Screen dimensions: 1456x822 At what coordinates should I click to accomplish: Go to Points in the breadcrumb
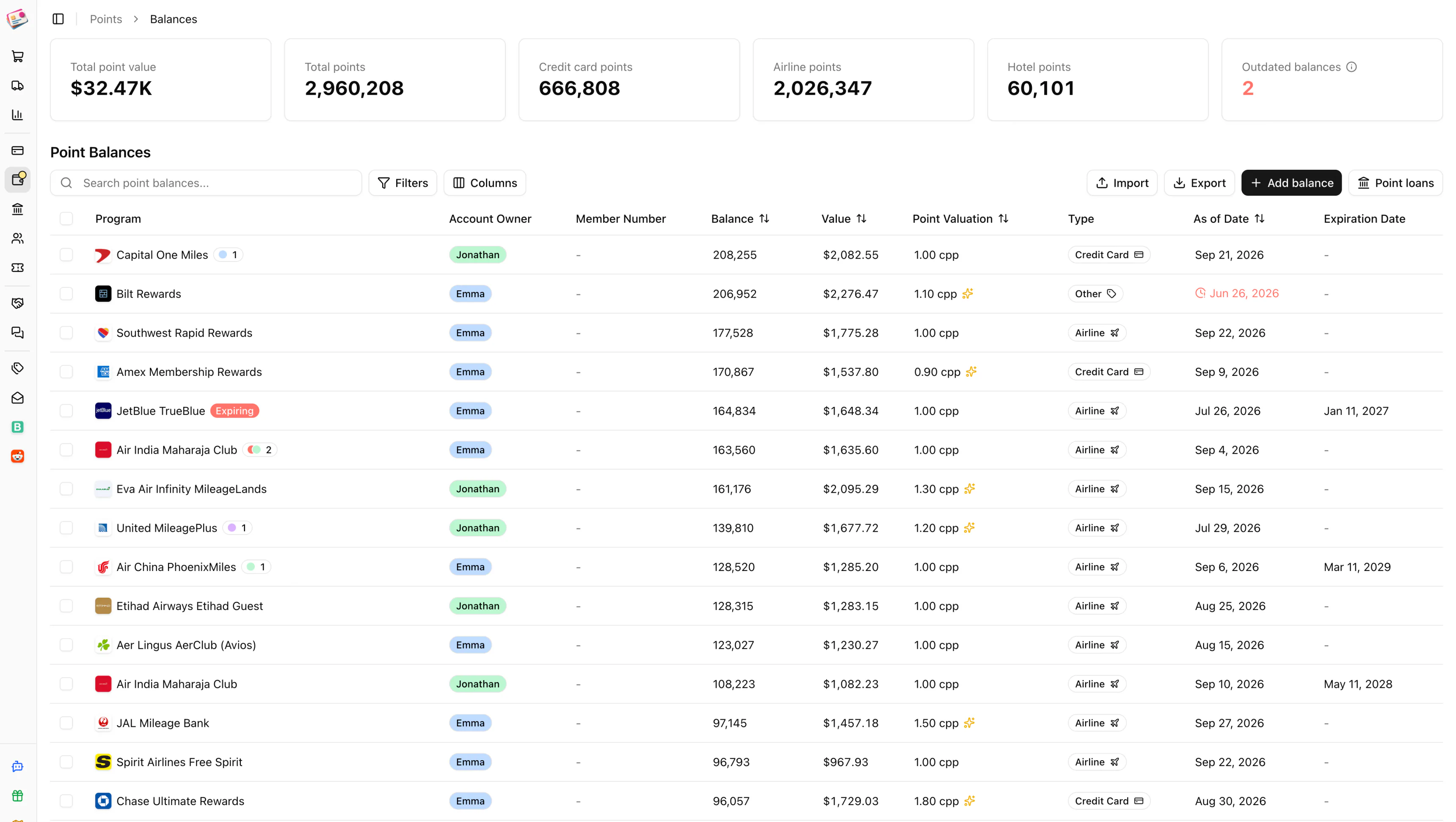pyautogui.click(x=106, y=19)
